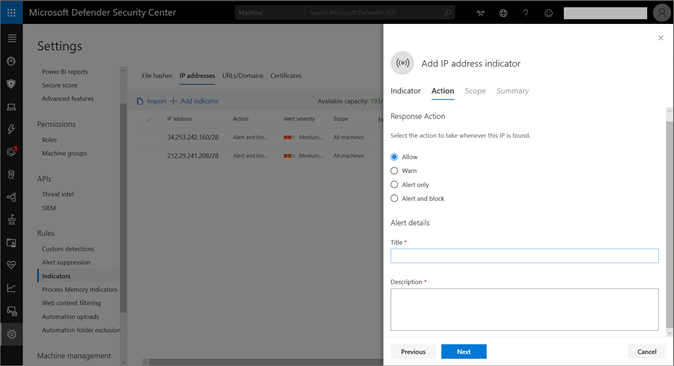Click the Cancel button
The width and height of the screenshot is (674, 366).
tap(646, 352)
